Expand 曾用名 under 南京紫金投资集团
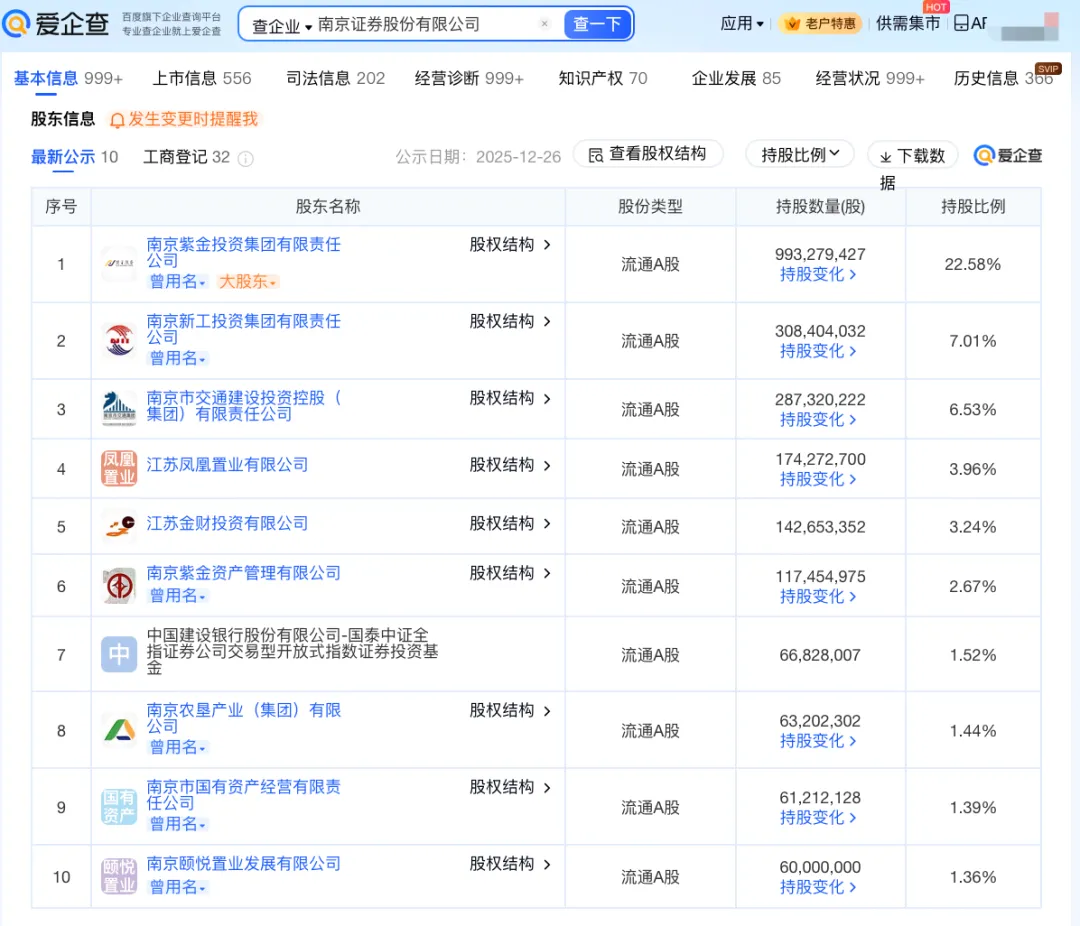The image size is (1080, 926). click(x=177, y=282)
